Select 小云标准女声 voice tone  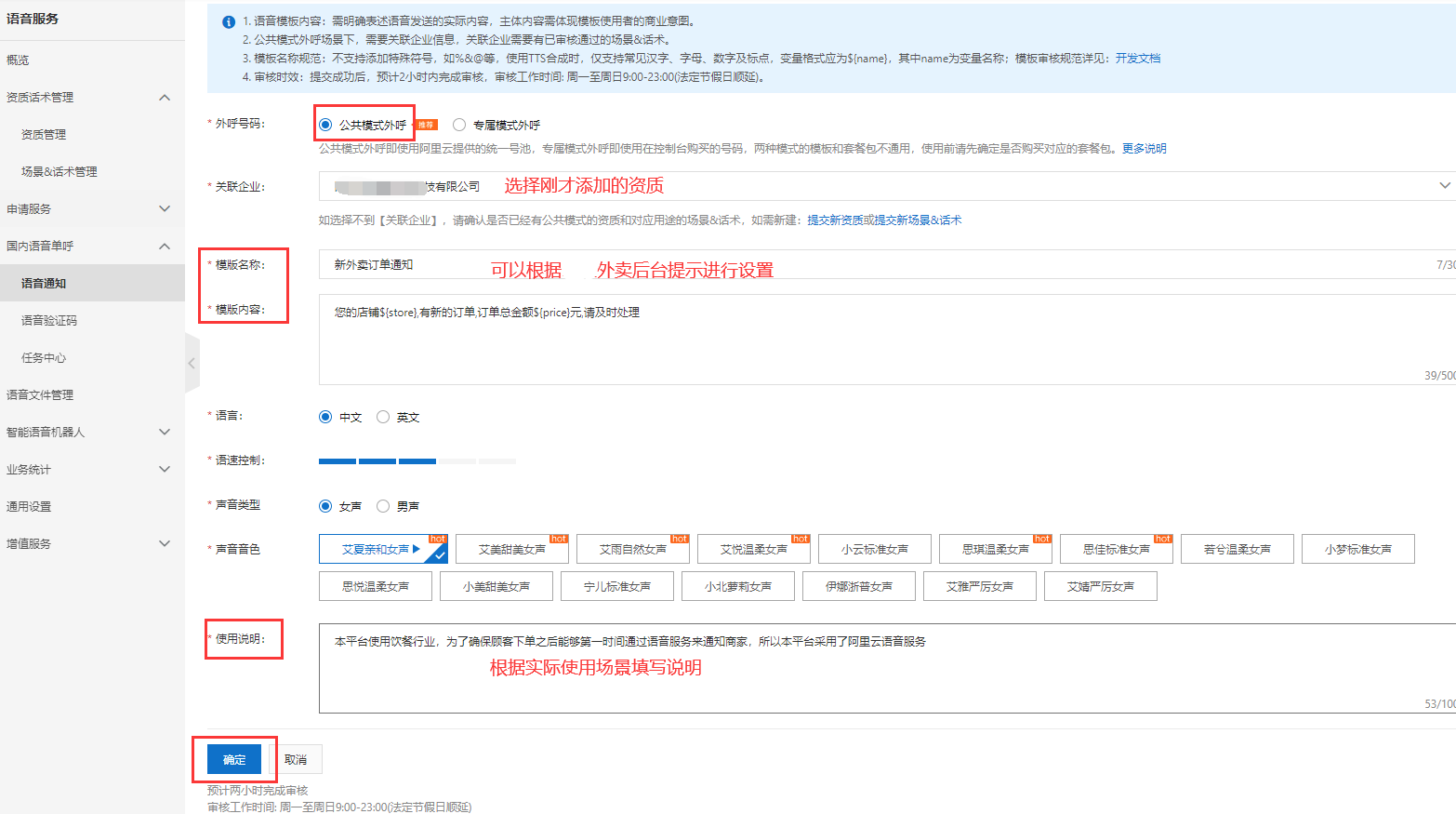pos(875,549)
